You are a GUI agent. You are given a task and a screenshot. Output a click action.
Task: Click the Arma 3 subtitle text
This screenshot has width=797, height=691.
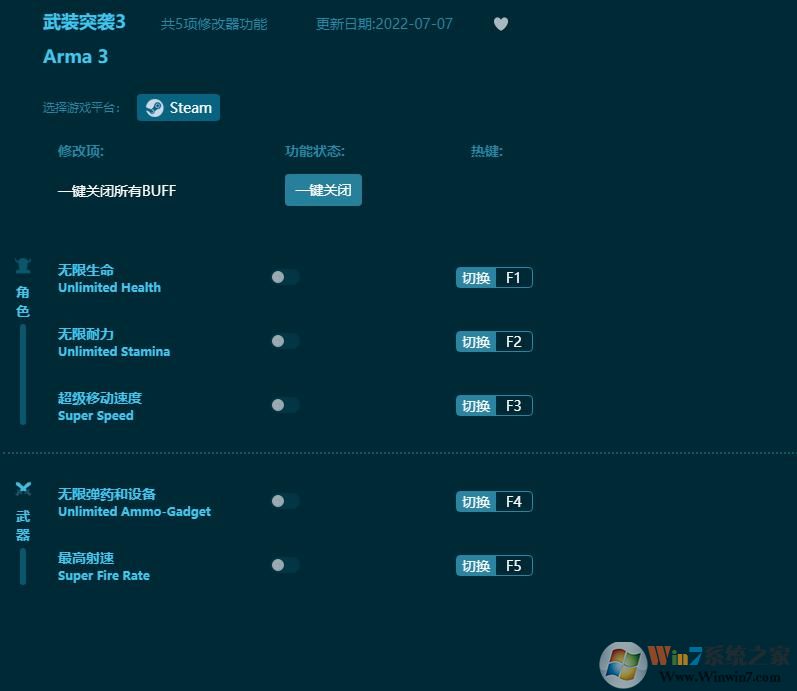coord(75,56)
